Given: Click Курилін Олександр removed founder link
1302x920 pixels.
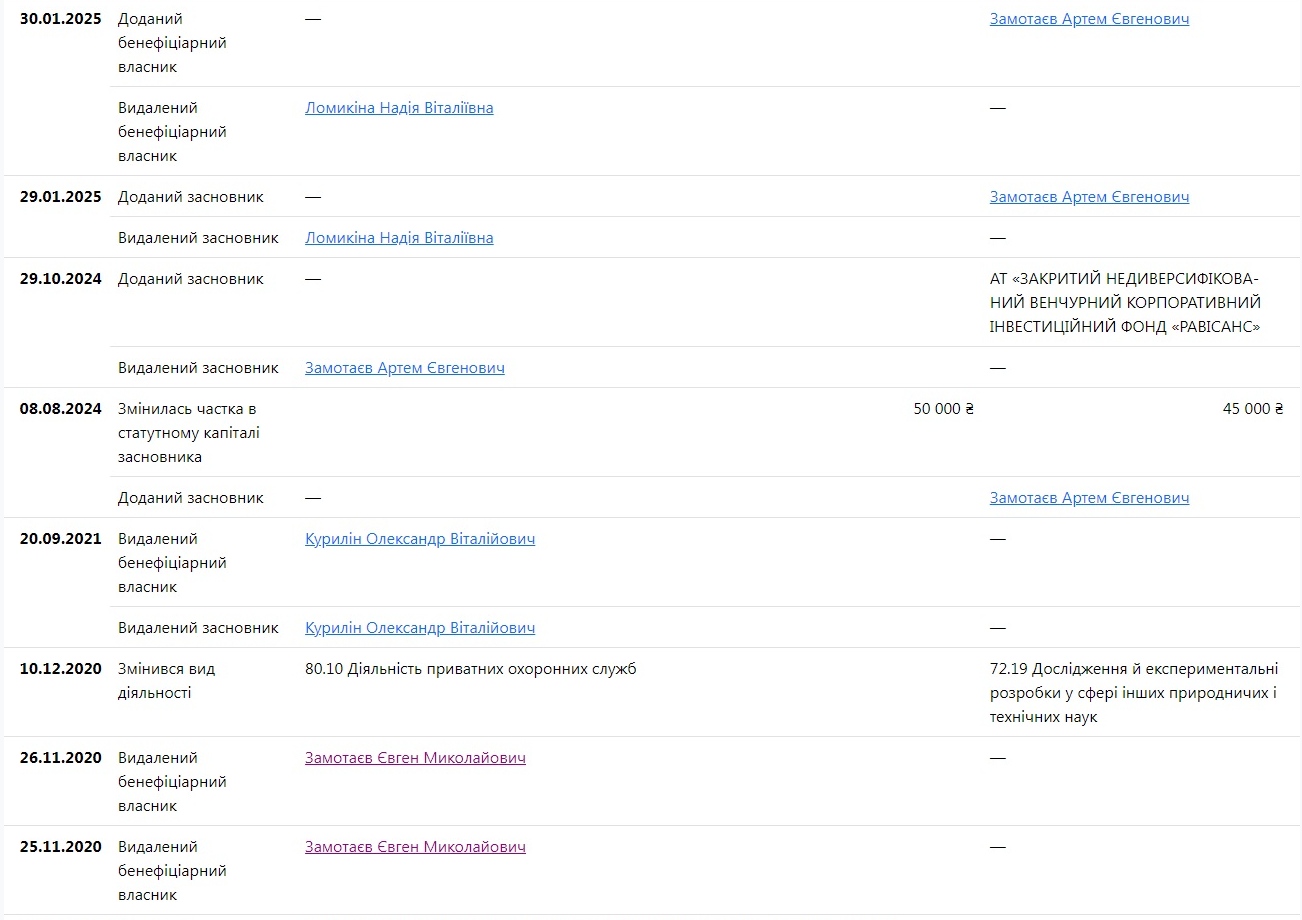Looking at the screenshot, I should [419, 628].
